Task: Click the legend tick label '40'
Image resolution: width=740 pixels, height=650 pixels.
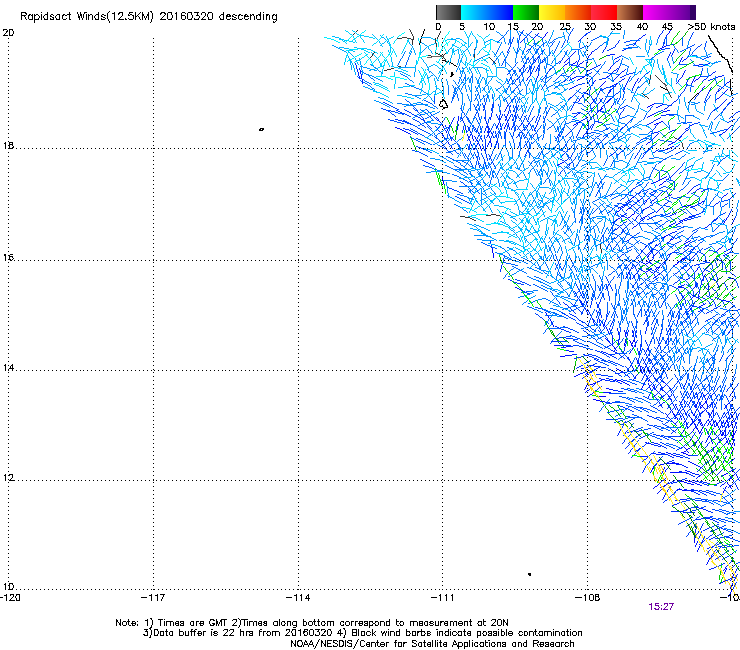Action: 642,27
